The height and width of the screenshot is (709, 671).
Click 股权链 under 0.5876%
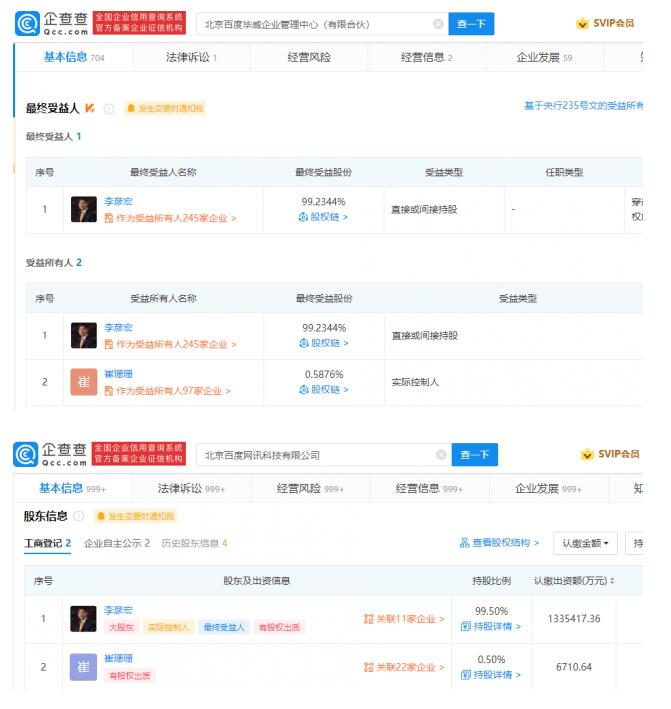(x=324, y=389)
